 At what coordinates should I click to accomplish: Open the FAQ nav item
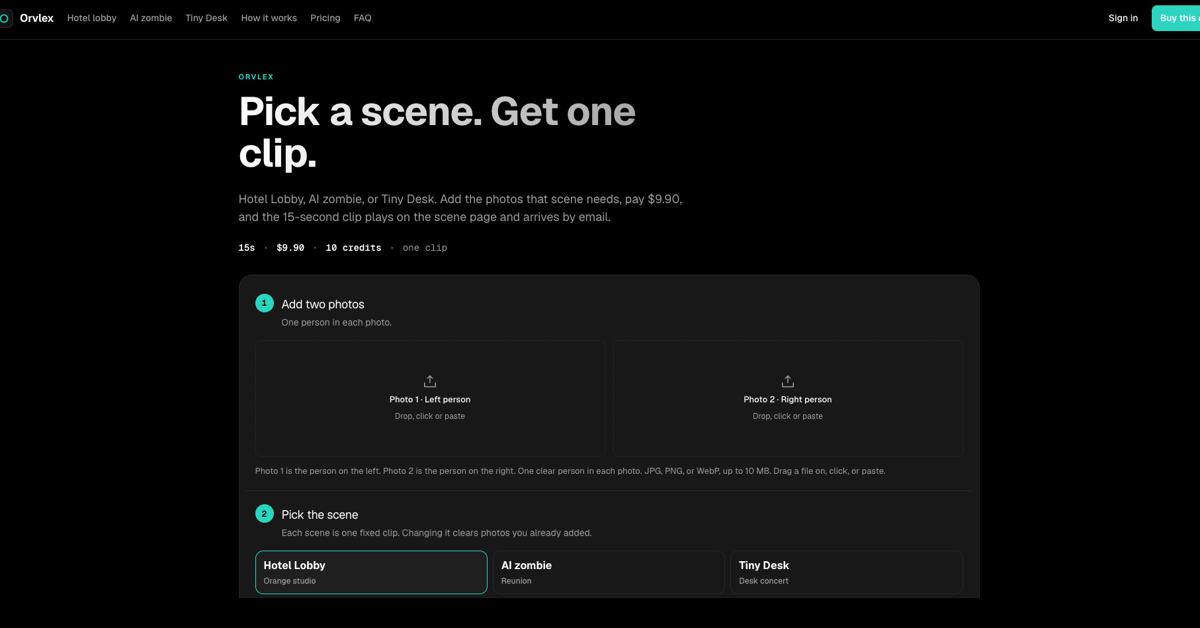[x=363, y=18]
